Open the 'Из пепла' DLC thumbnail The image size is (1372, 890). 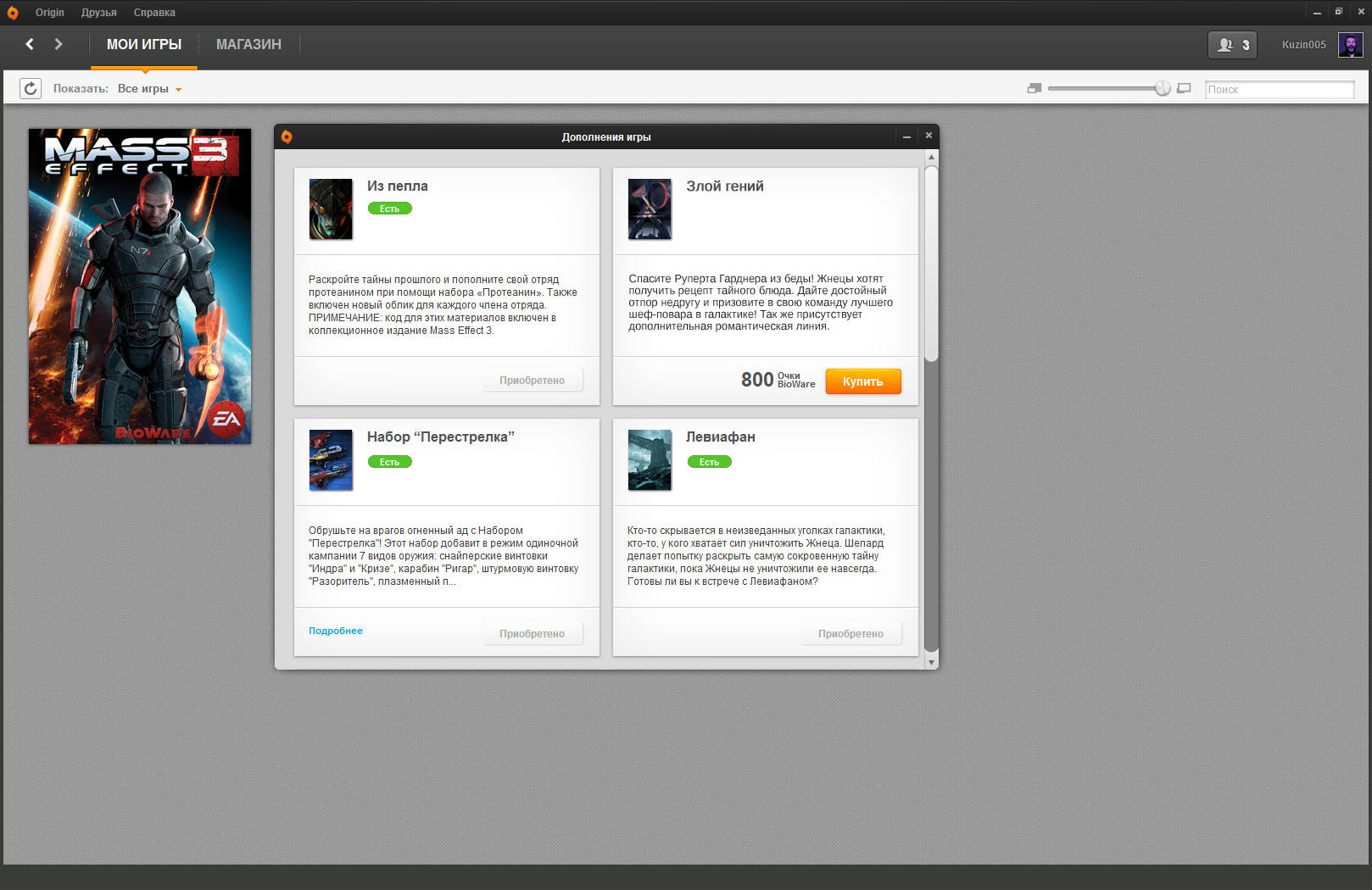click(331, 209)
